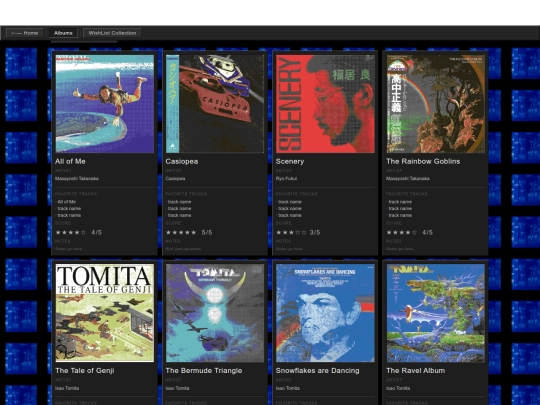This screenshot has width=540, height=405.
Task: Click artist name Casiopea below ARTIST label
Action: [x=175, y=178]
